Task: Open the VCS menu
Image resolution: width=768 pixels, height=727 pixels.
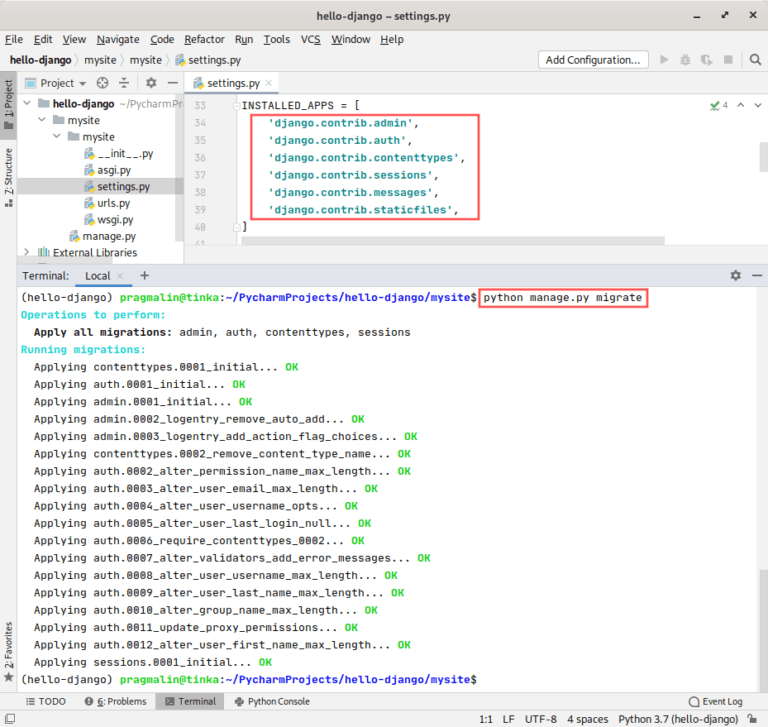Action: pyautogui.click(x=311, y=39)
